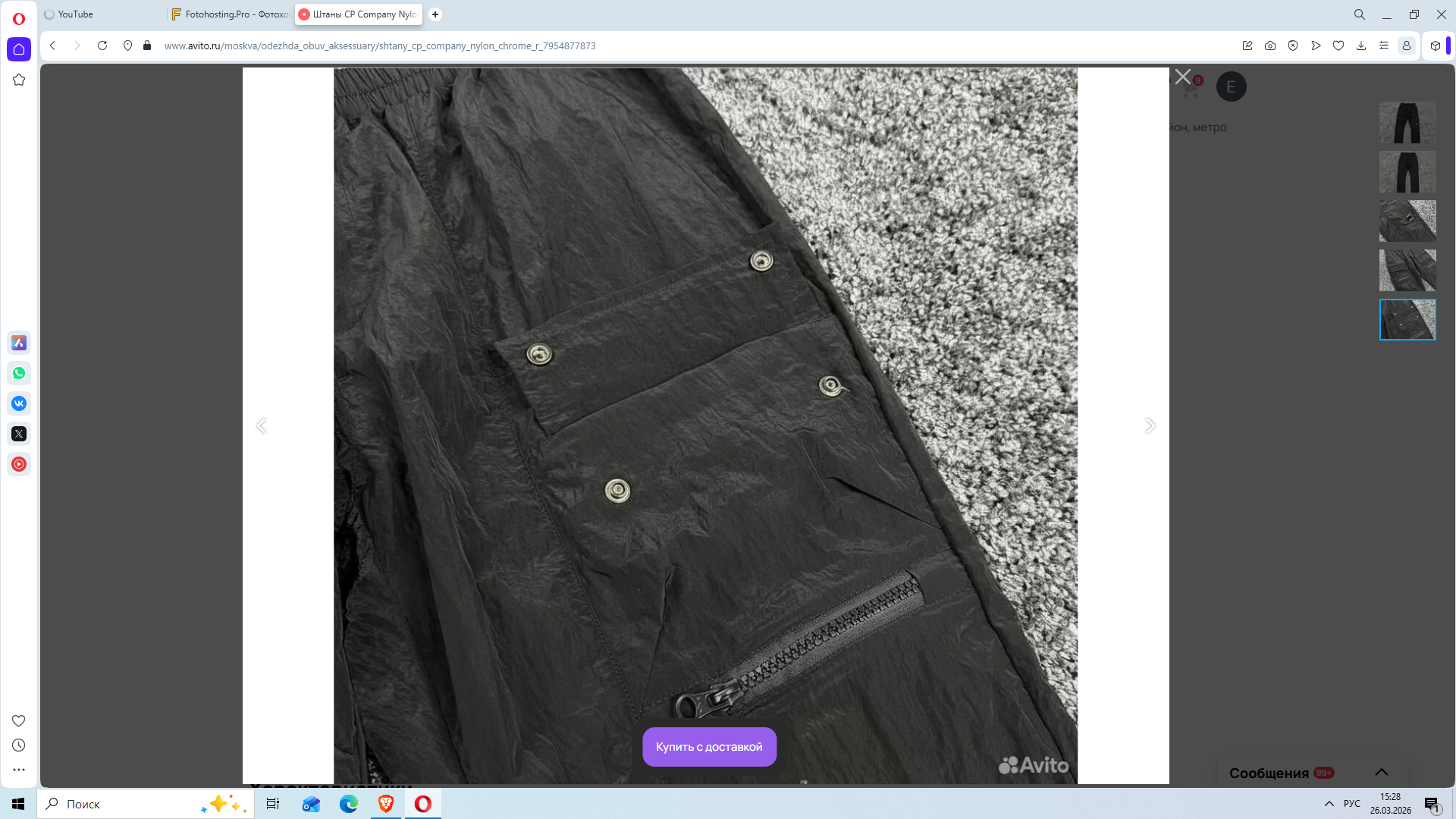Switch to the YouTube tab
Image resolution: width=1456 pixels, height=819 pixels.
76,14
